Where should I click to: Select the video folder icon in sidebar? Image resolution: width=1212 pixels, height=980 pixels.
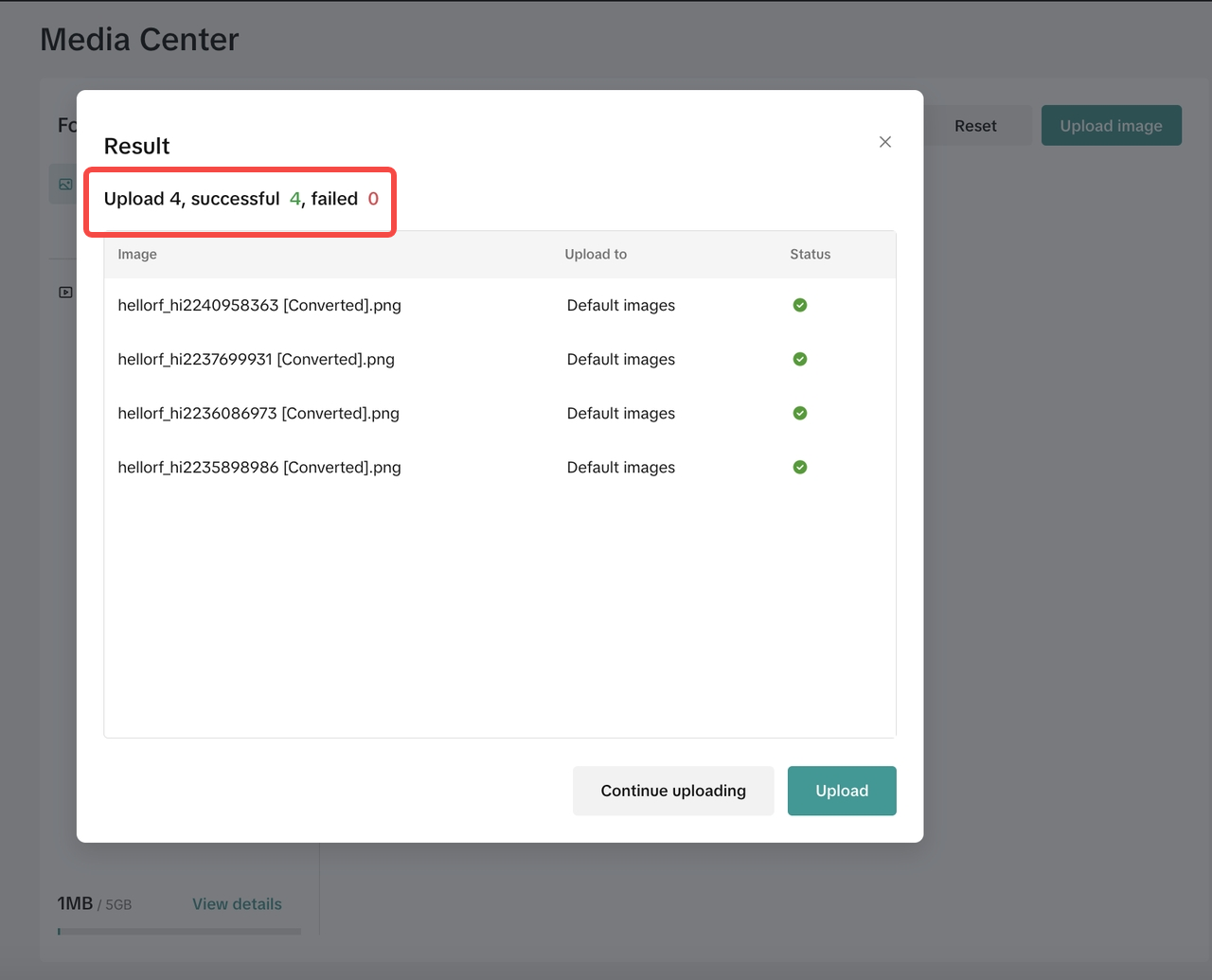(65, 293)
